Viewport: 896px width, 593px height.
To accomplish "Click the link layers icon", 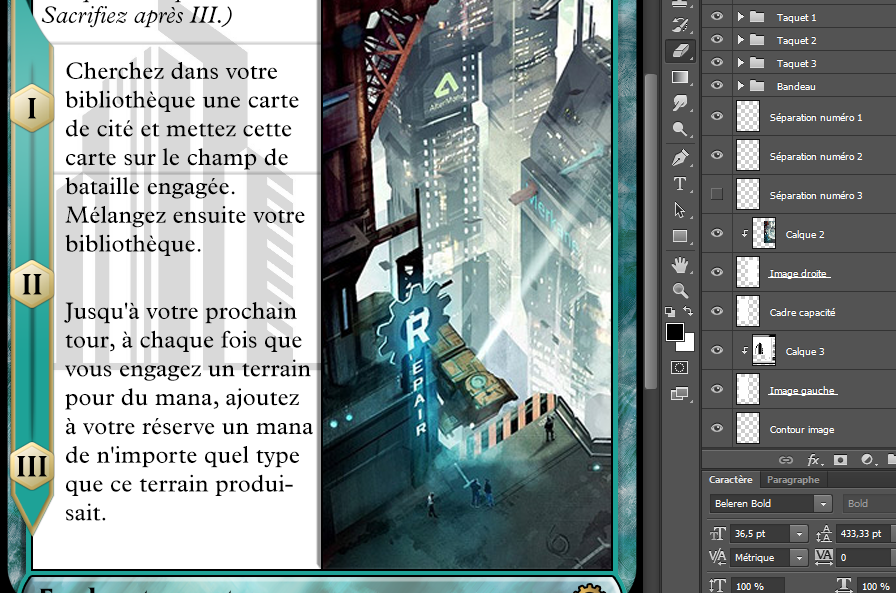I will [786, 460].
